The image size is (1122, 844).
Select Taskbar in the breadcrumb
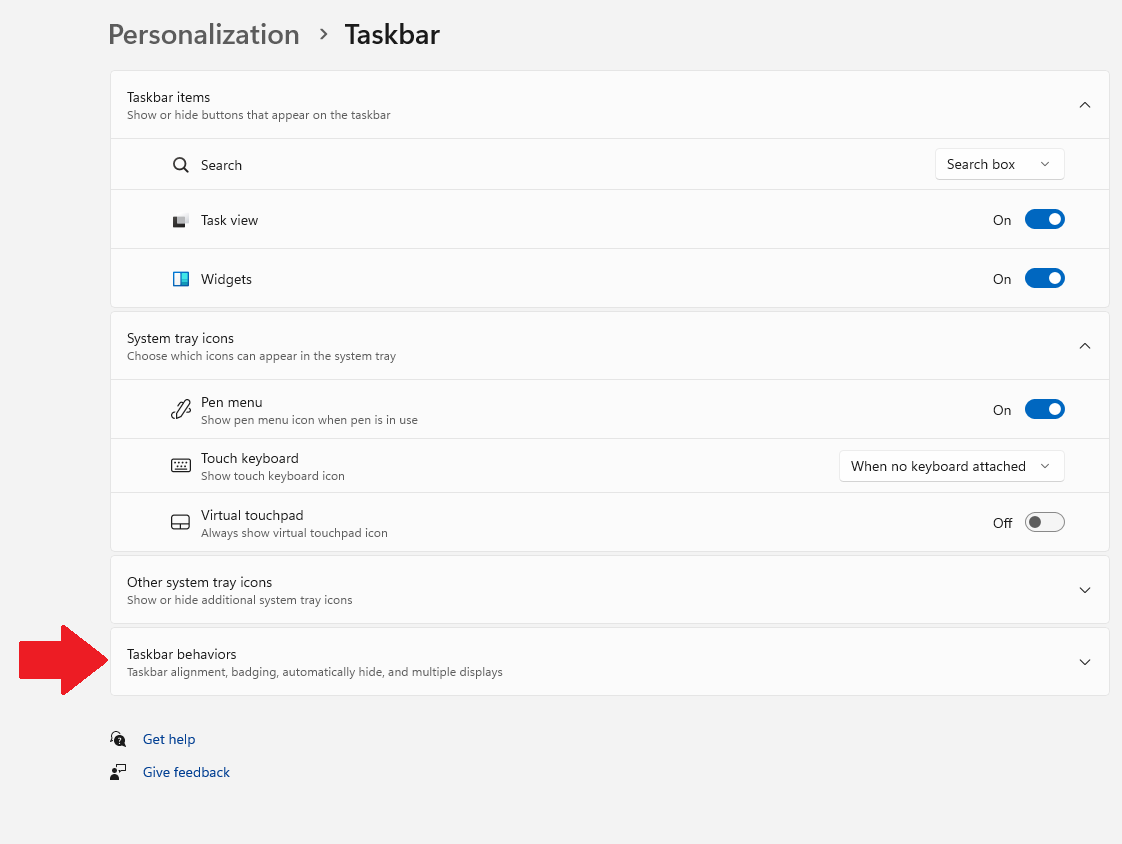click(x=392, y=34)
